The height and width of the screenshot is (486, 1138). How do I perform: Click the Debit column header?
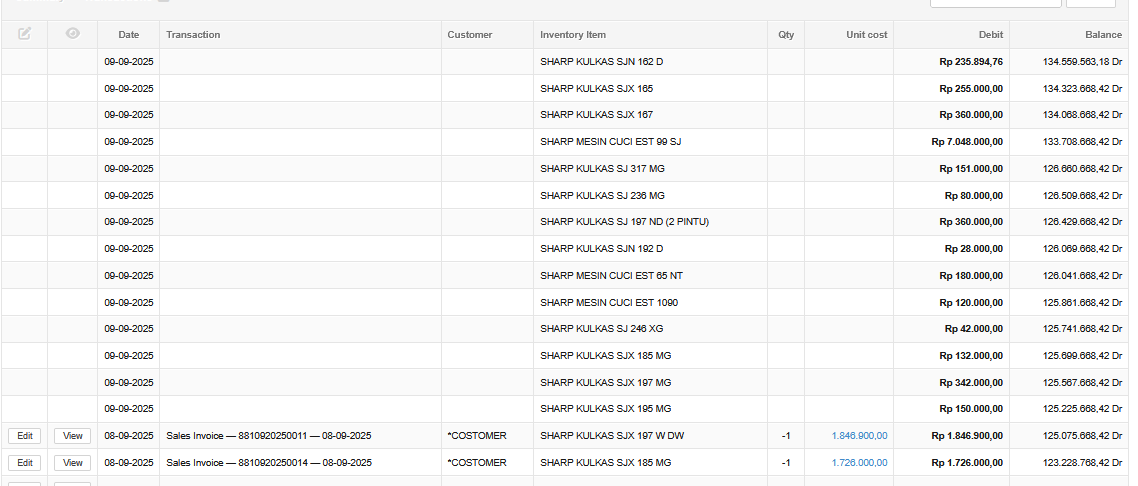991,35
